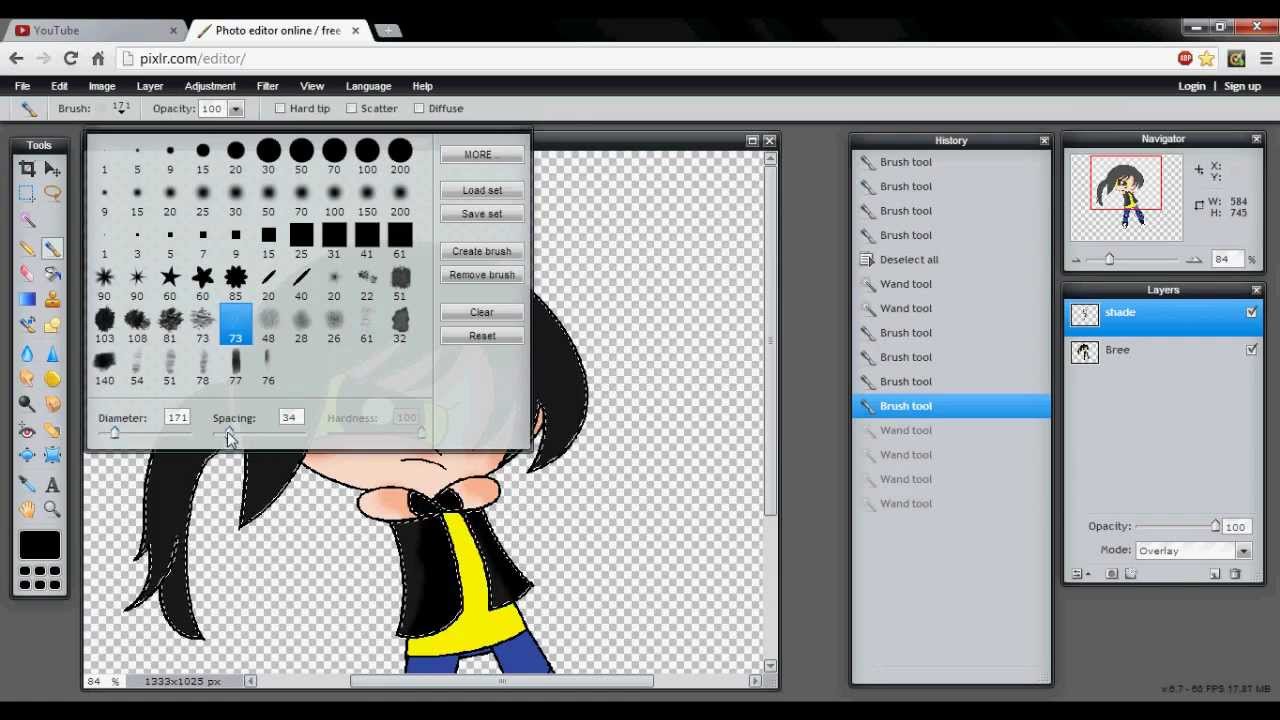Screen dimensions: 1280x720
Task: Click the Sign up link
Action: click(1242, 86)
